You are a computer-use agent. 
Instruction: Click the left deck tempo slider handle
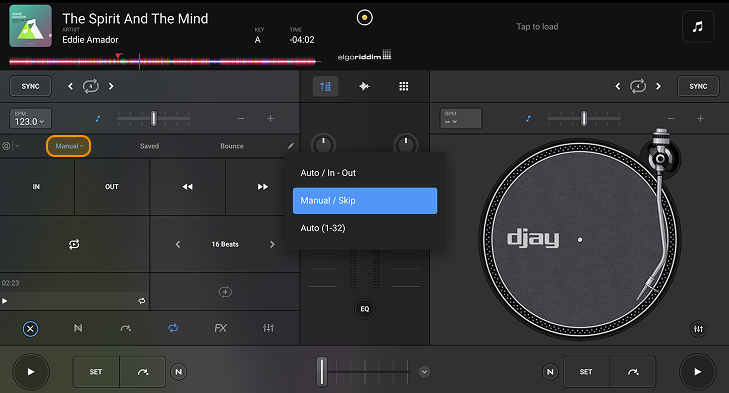click(154, 119)
